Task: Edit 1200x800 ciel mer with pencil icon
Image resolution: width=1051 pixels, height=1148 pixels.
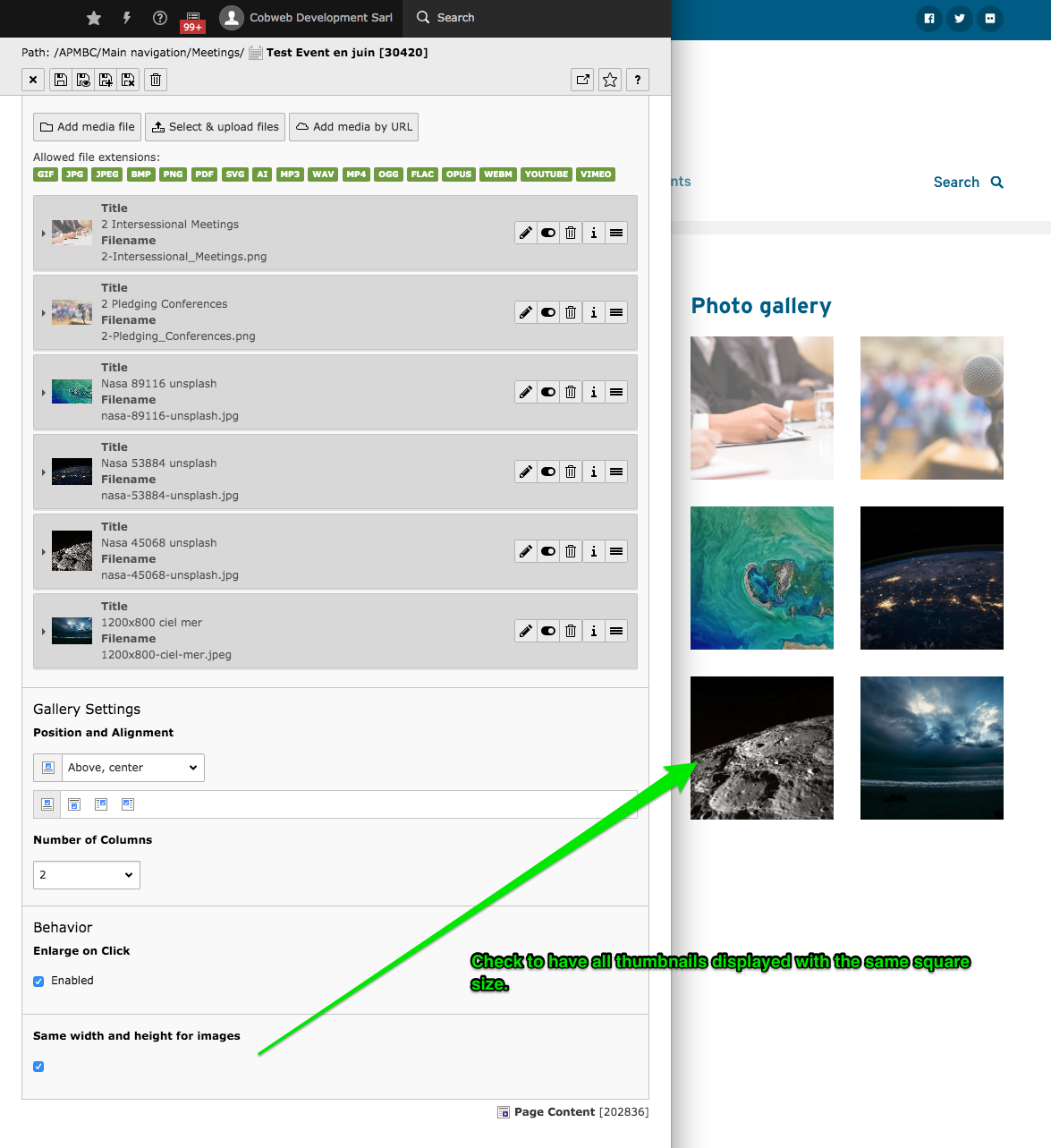Action: [x=526, y=631]
